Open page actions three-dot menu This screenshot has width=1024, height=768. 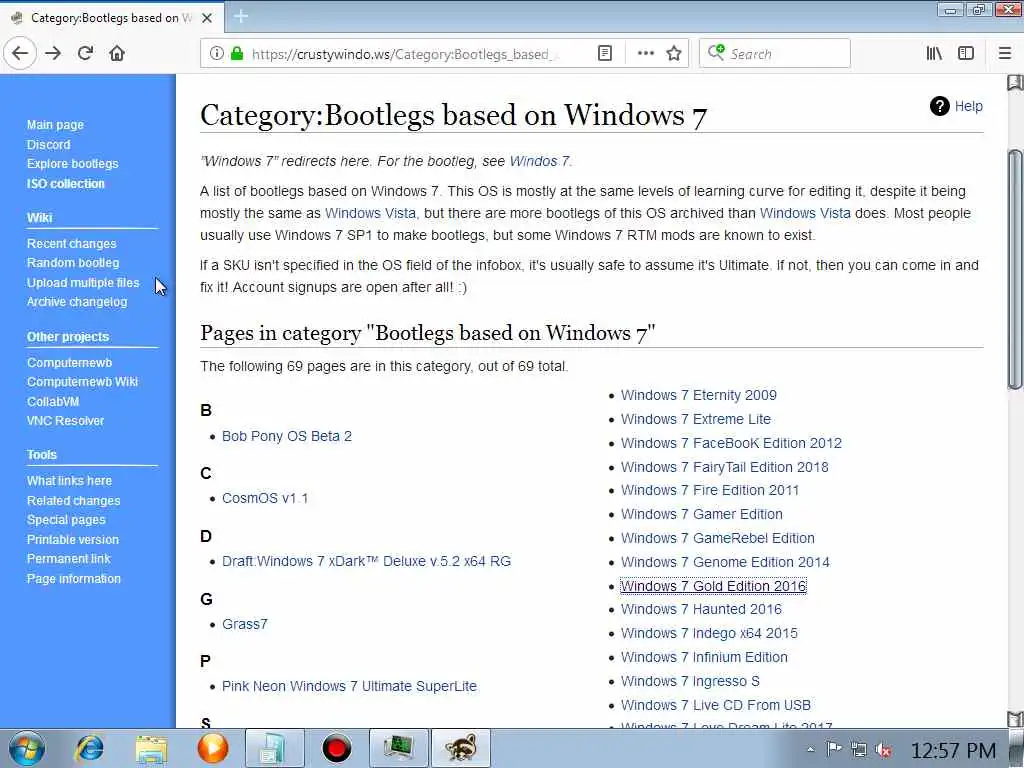click(645, 54)
